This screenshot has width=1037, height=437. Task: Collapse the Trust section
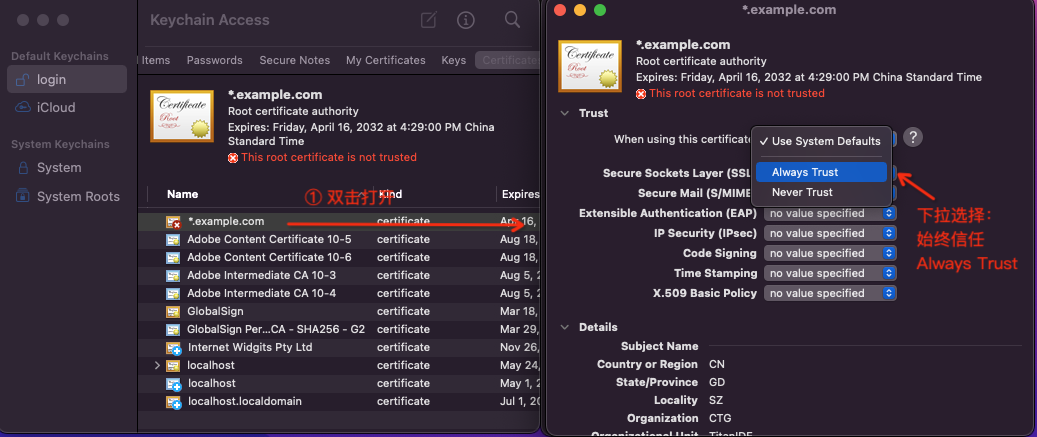click(x=565, y=113)
